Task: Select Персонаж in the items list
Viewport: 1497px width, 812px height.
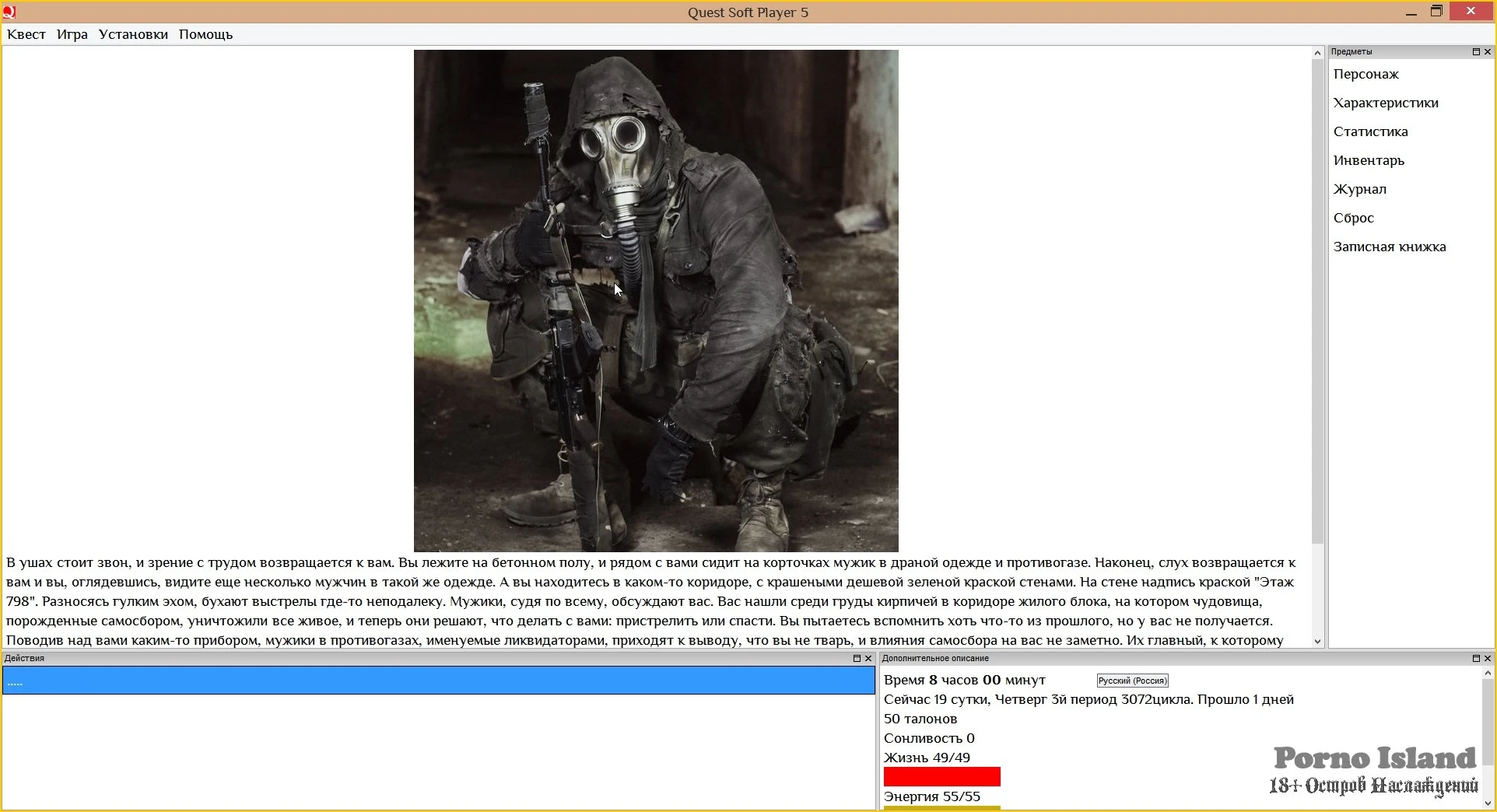Action: point(1366,75)
